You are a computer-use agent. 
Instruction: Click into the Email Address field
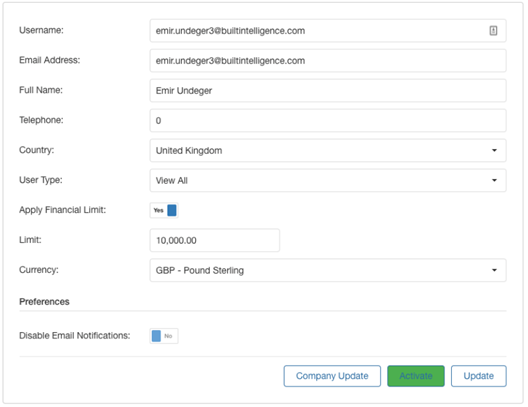coord(328,61)
